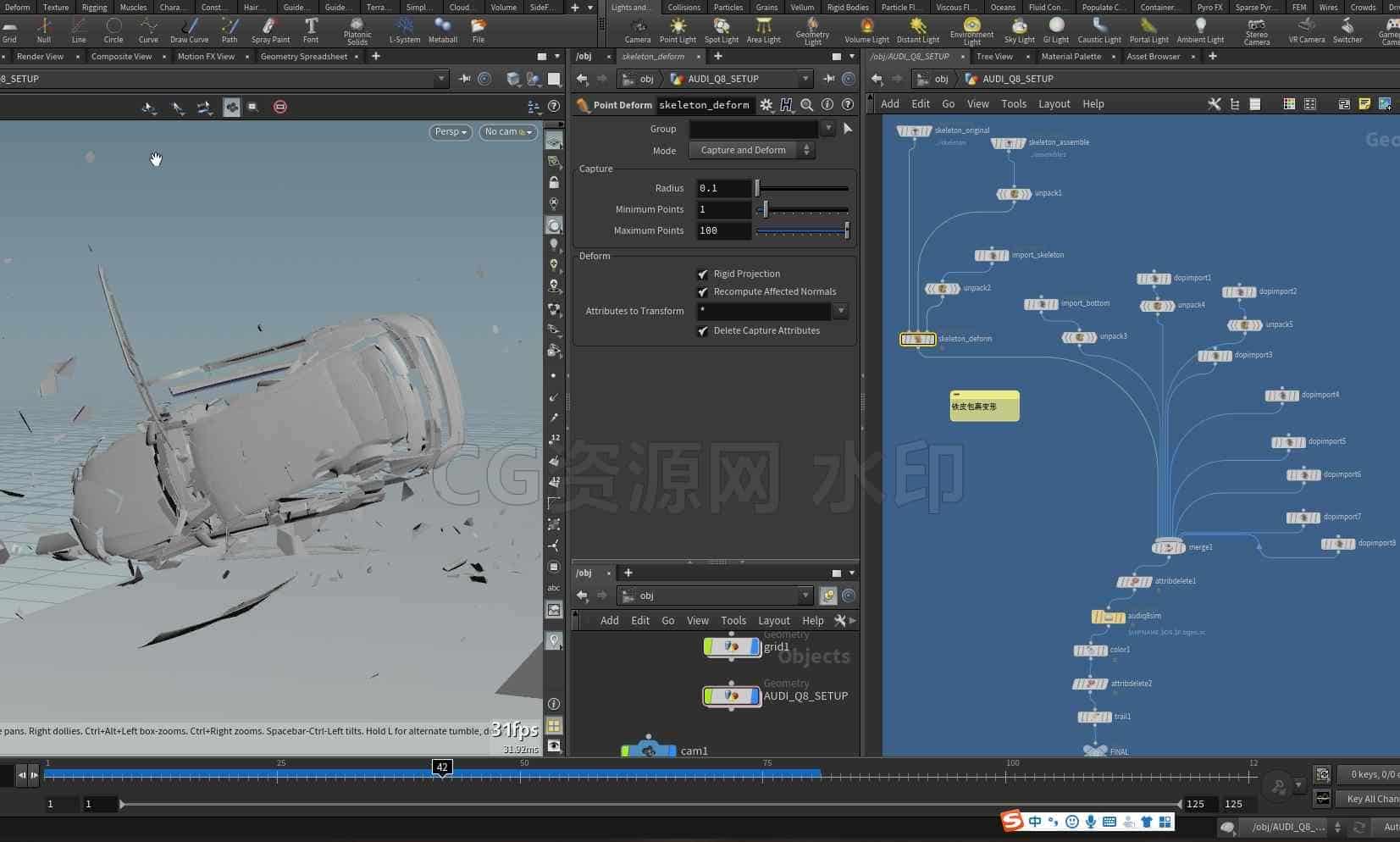This screenshot has height=842, width=1400.
Task: Click the Minimum Points value field
Action: (723, 209)
